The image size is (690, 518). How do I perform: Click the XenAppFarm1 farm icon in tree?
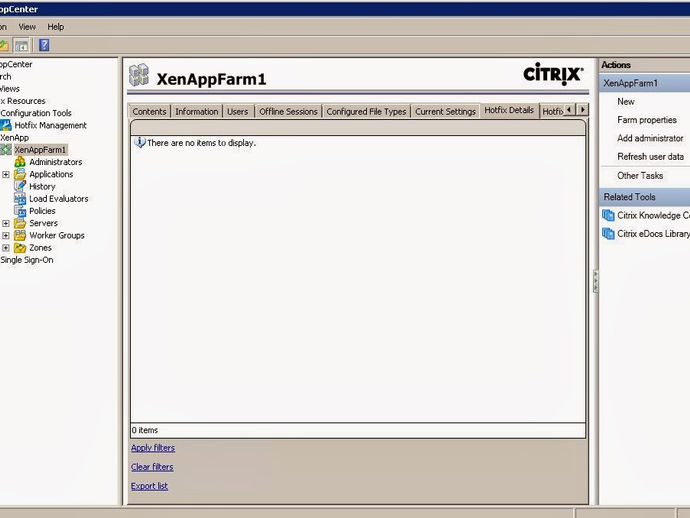[6, 150]
